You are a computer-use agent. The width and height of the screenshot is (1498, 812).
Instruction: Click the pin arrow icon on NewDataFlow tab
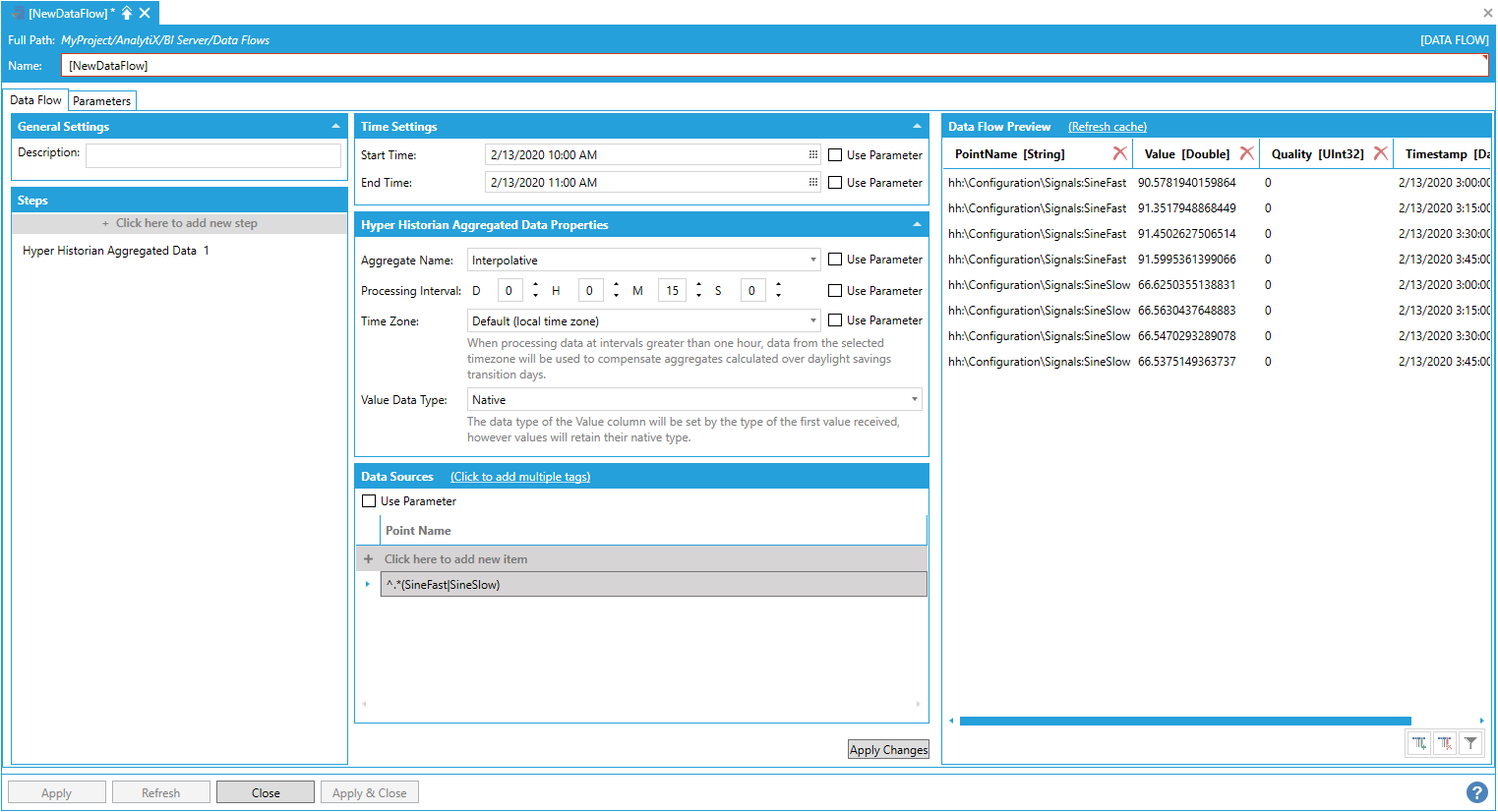[x=127, y=13]
